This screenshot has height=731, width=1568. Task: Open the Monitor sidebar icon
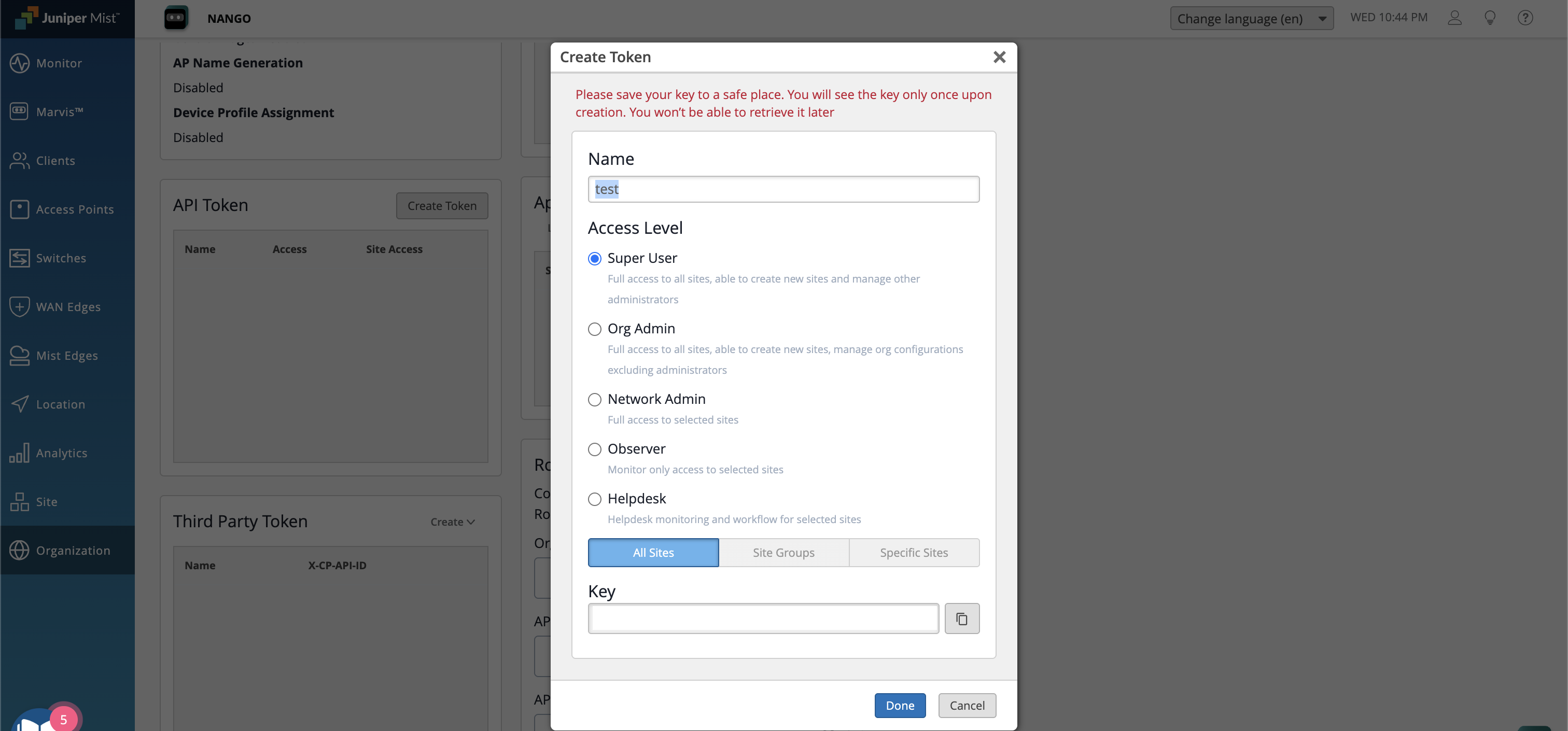[x=20, y=63]
